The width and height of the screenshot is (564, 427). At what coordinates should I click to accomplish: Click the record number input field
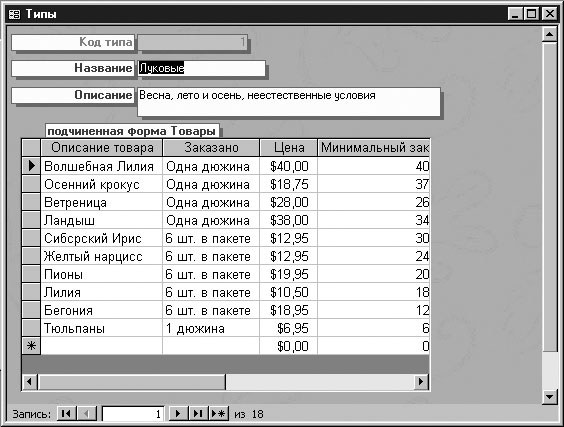click(x=133, y=414)
